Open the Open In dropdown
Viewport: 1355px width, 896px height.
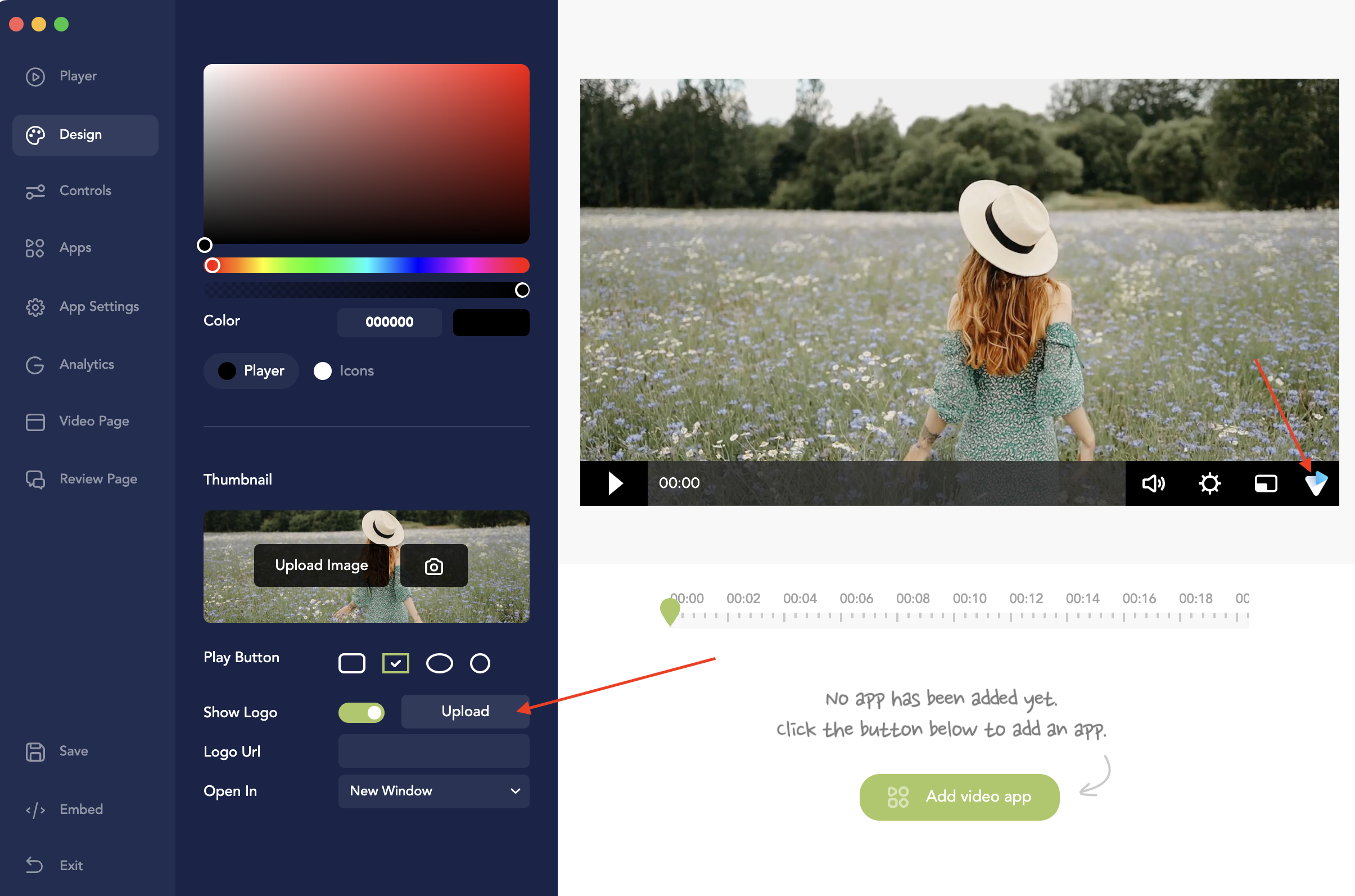click(x=433, y=791)
